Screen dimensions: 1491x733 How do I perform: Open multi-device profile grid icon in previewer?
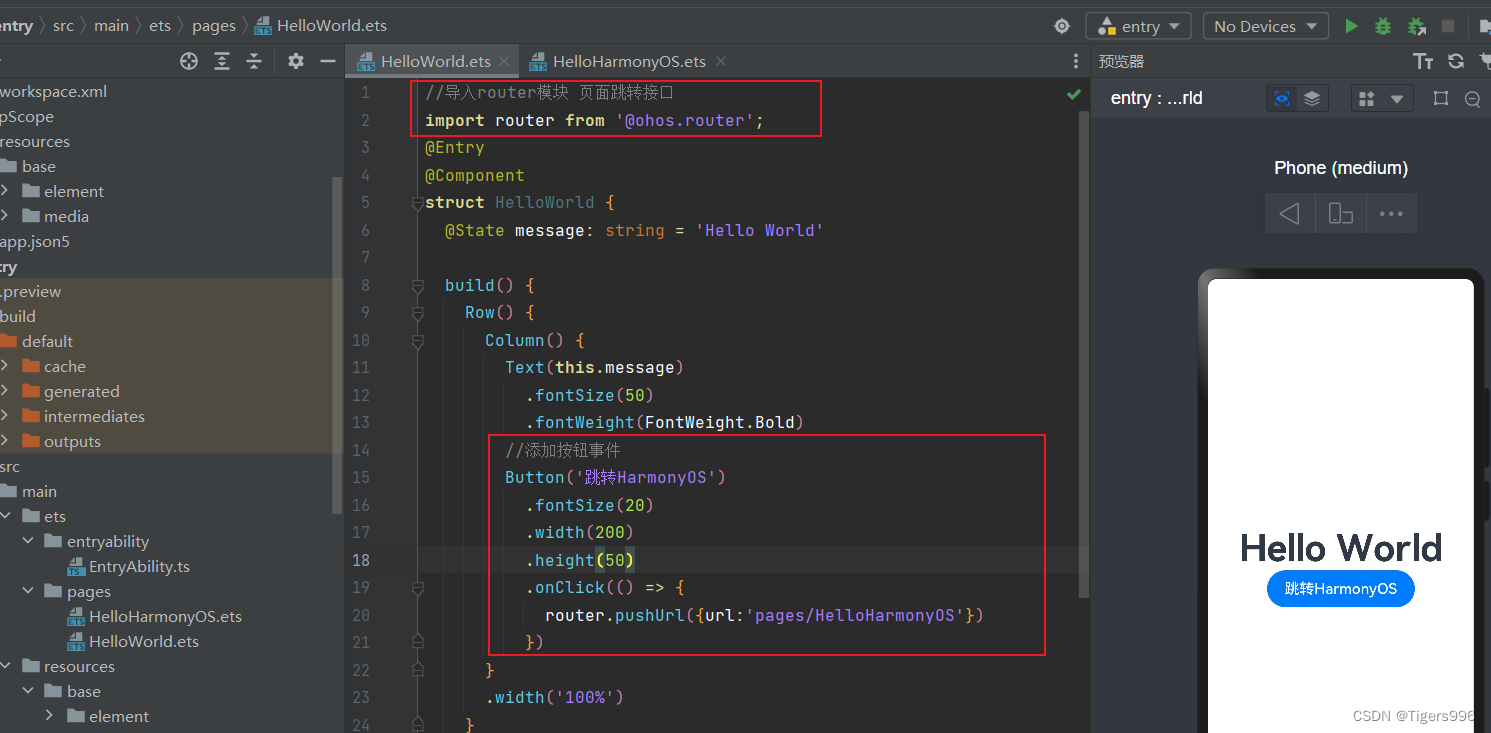point(1366,98)
